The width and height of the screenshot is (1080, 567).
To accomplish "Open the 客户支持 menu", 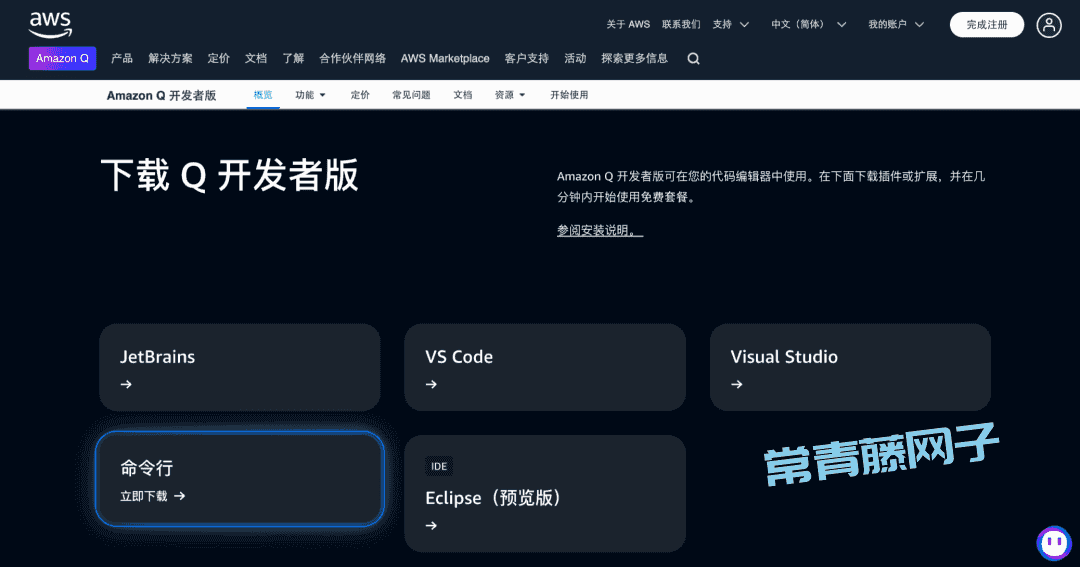I will [x=526, y=59].
